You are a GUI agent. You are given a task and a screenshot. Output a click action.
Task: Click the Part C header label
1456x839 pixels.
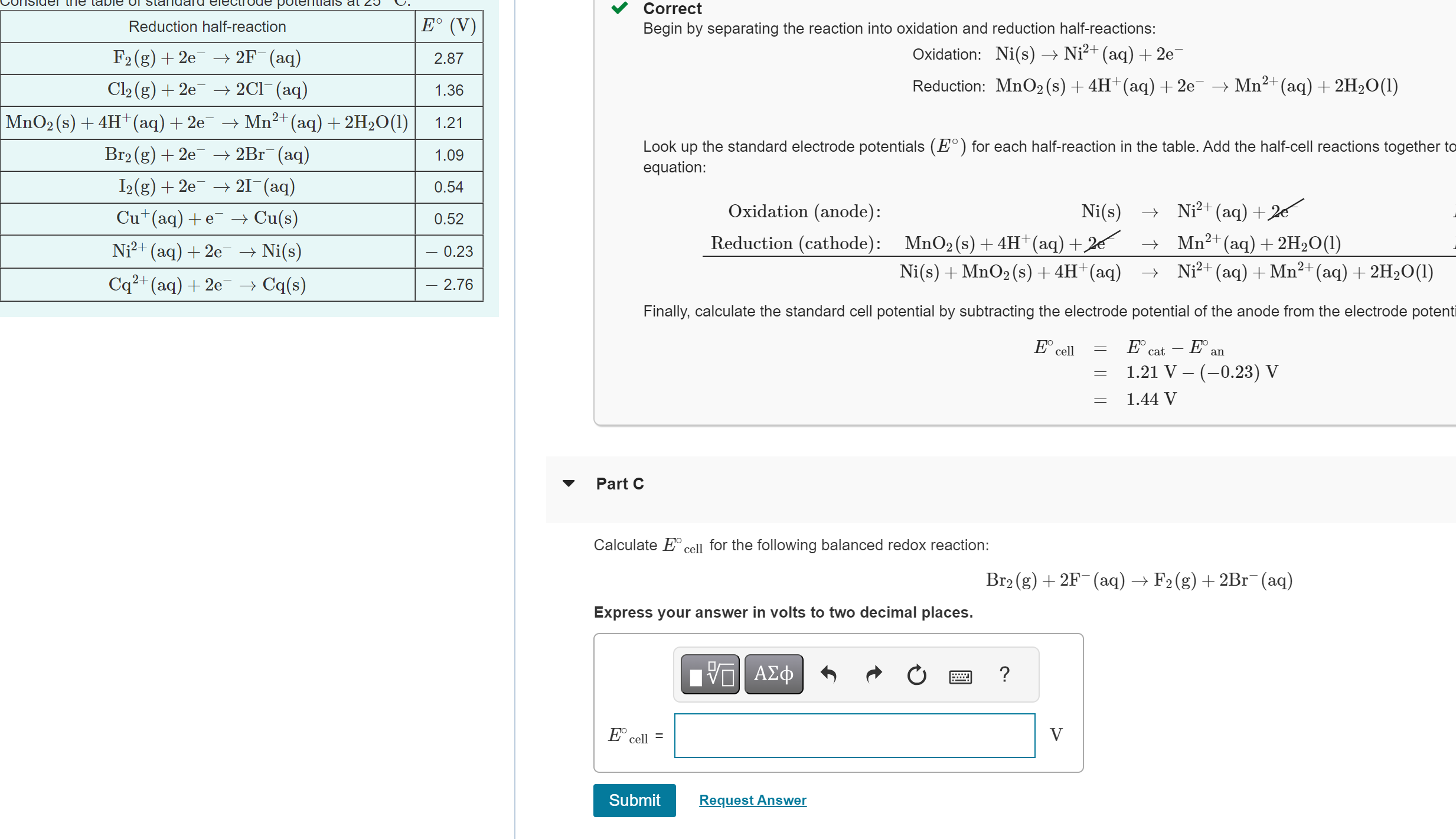(x=619, y=483)
